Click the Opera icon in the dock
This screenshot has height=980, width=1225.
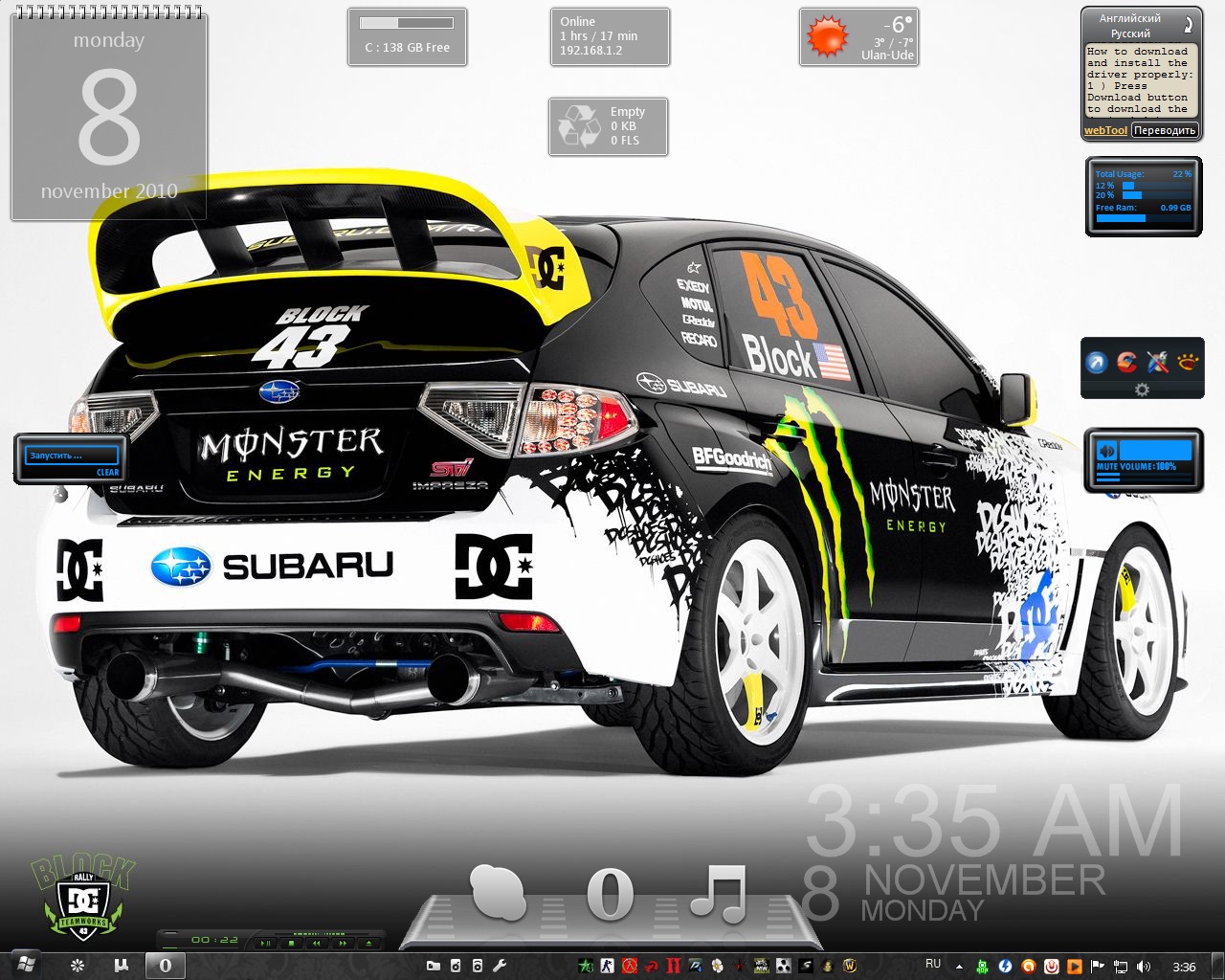tap(610, 893)
